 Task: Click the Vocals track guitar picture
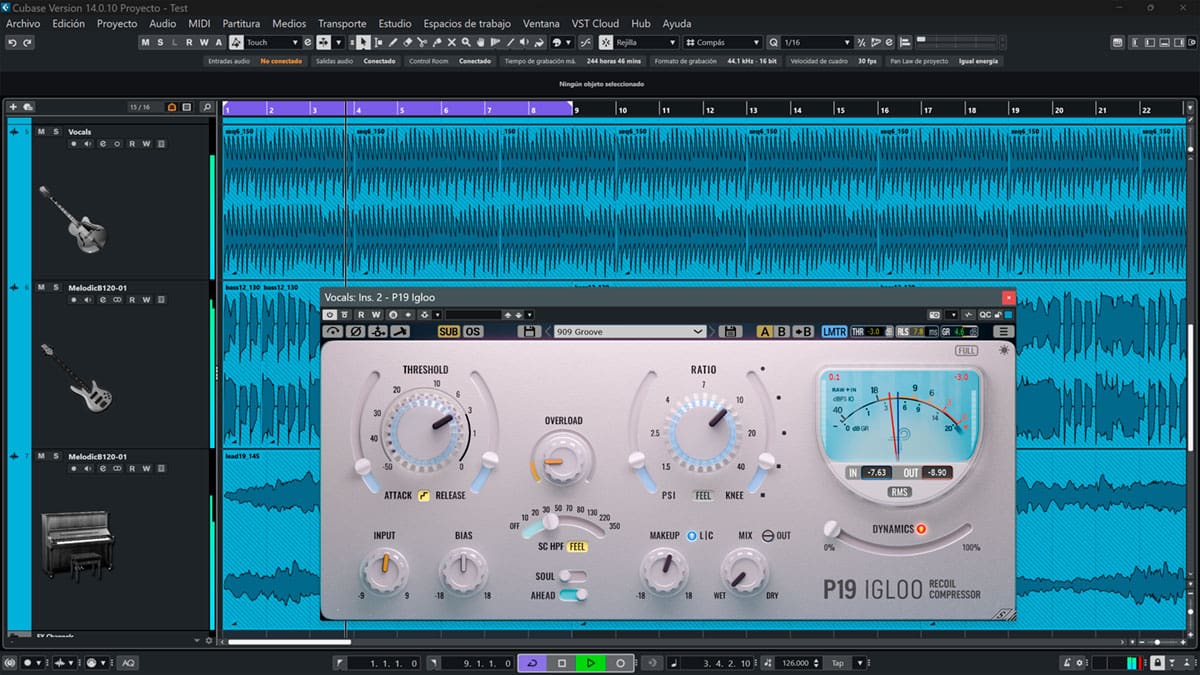tap(72, 218)
